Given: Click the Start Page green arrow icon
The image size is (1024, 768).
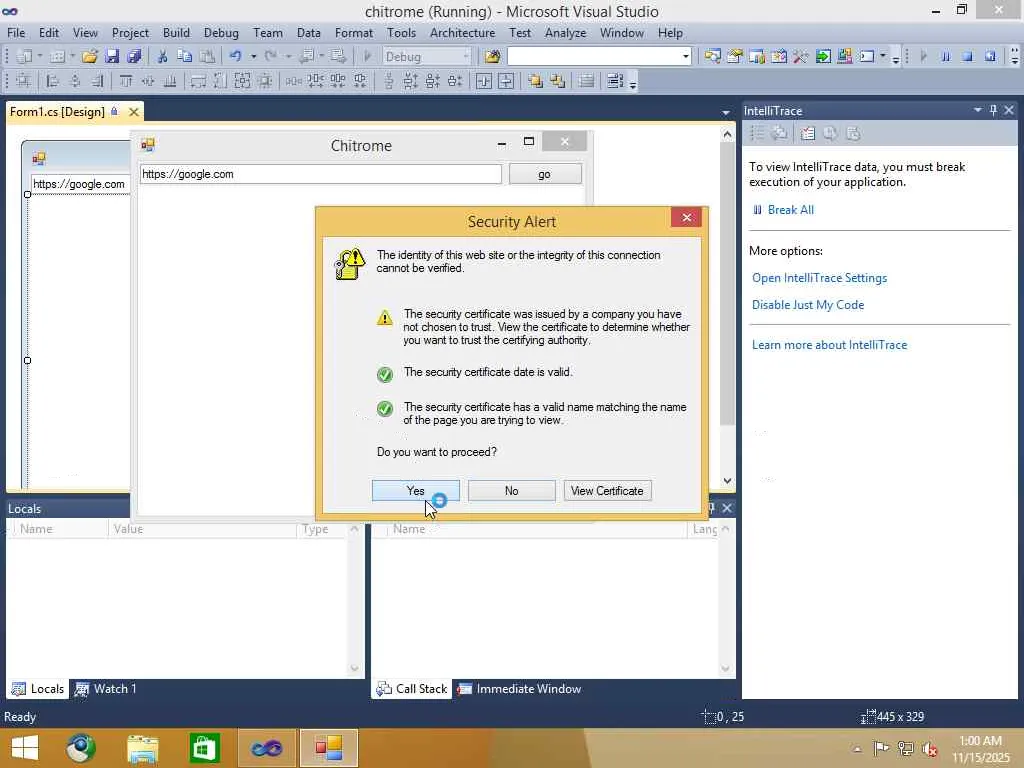Looking at the screenshot, I should point(823,57).
